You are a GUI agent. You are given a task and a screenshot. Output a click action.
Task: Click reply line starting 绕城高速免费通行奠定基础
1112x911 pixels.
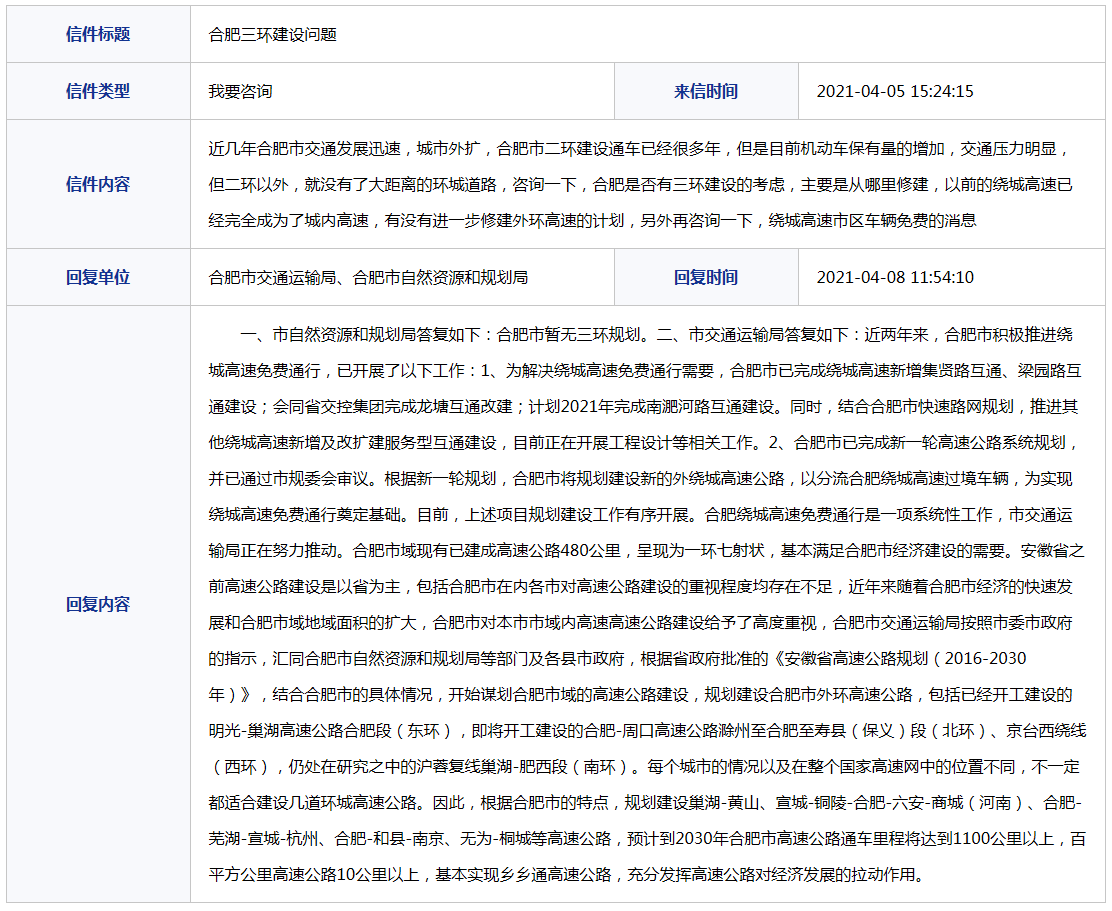640,515
